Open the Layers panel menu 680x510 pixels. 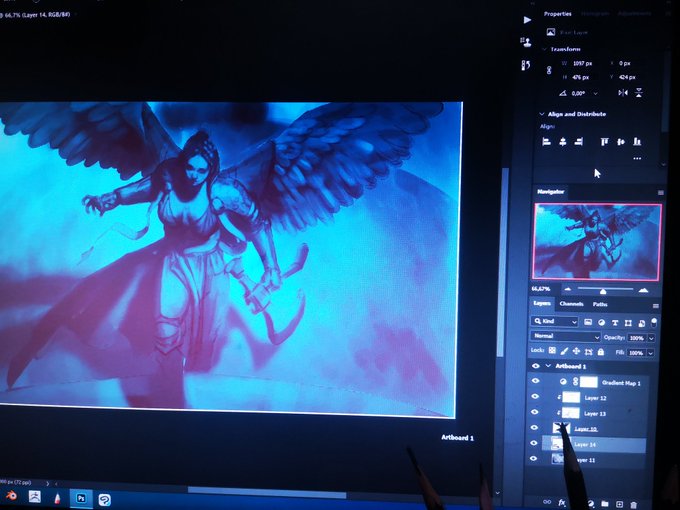pos(655,306)
